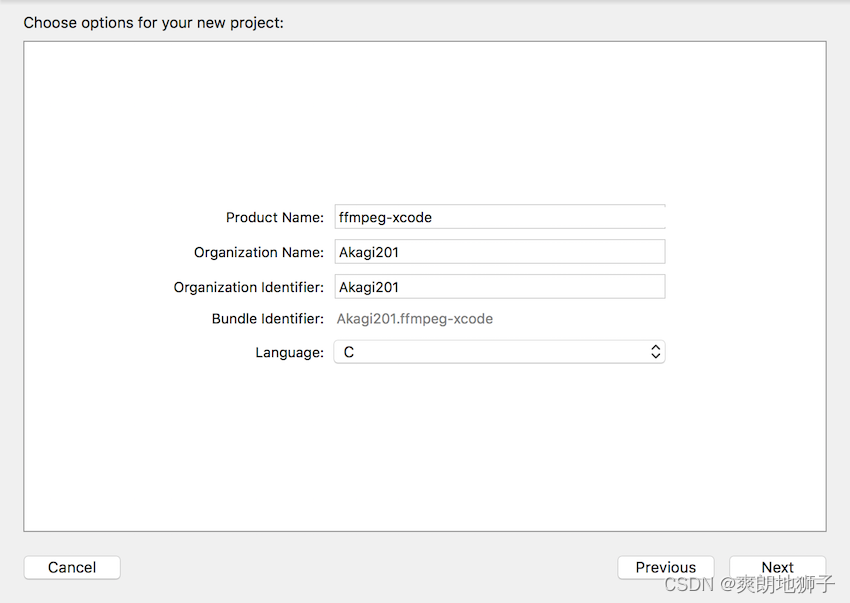Place cursor after Akagi201 in Organization Name
This screenshot has width=850, height=603.
(x=400, y=252)
